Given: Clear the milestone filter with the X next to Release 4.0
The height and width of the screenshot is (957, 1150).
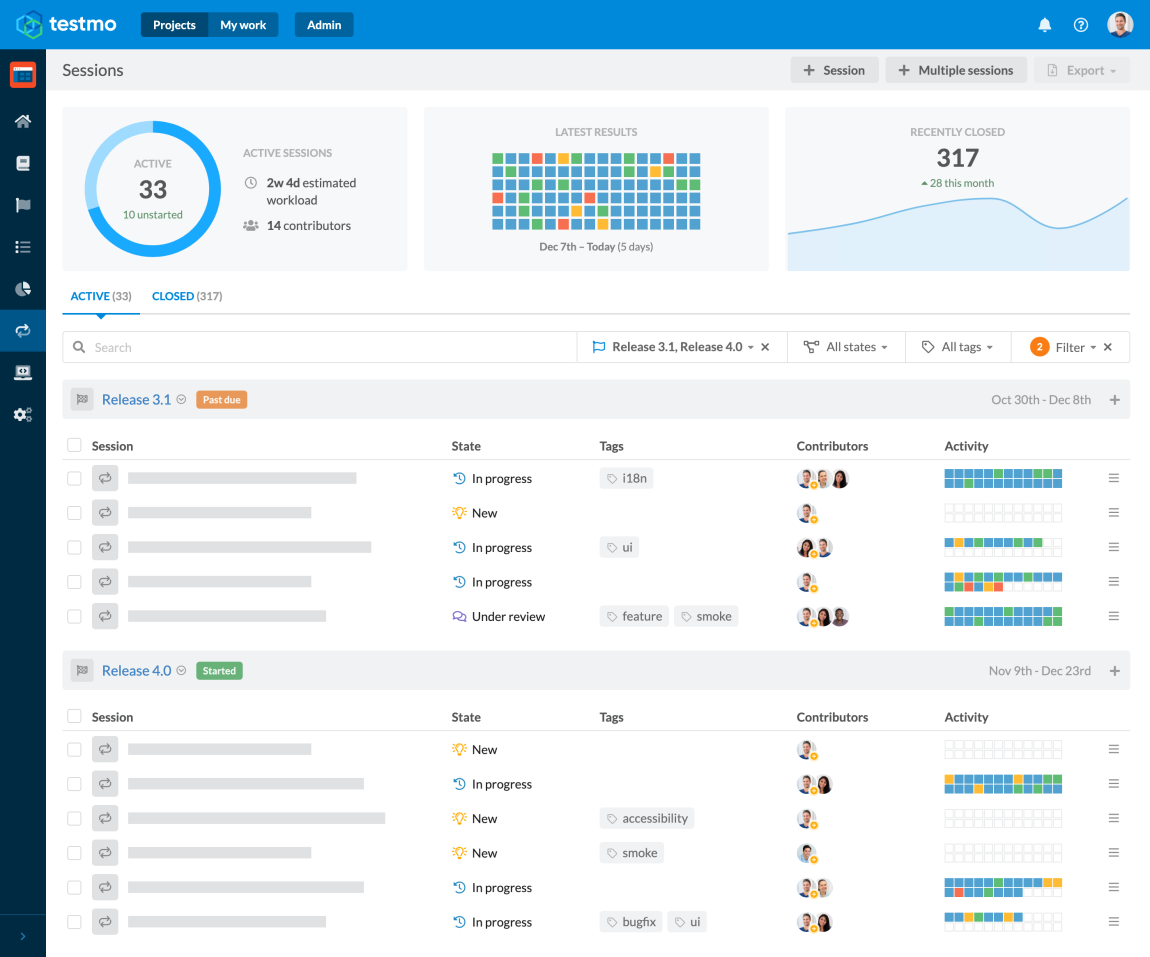Looking at the screenshot, I should [765, 347].
